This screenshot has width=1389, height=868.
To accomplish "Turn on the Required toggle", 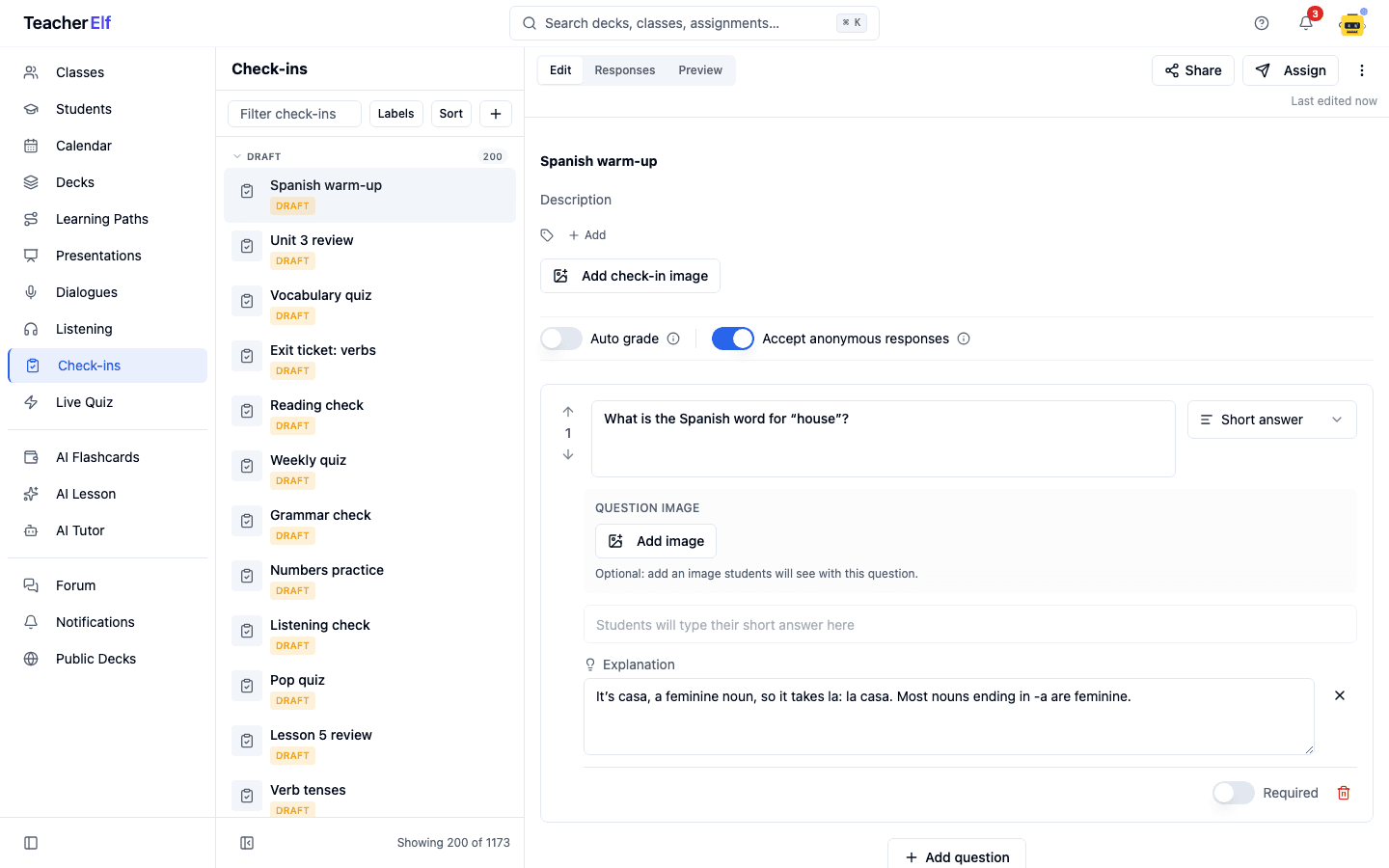I will point(1234,793).
